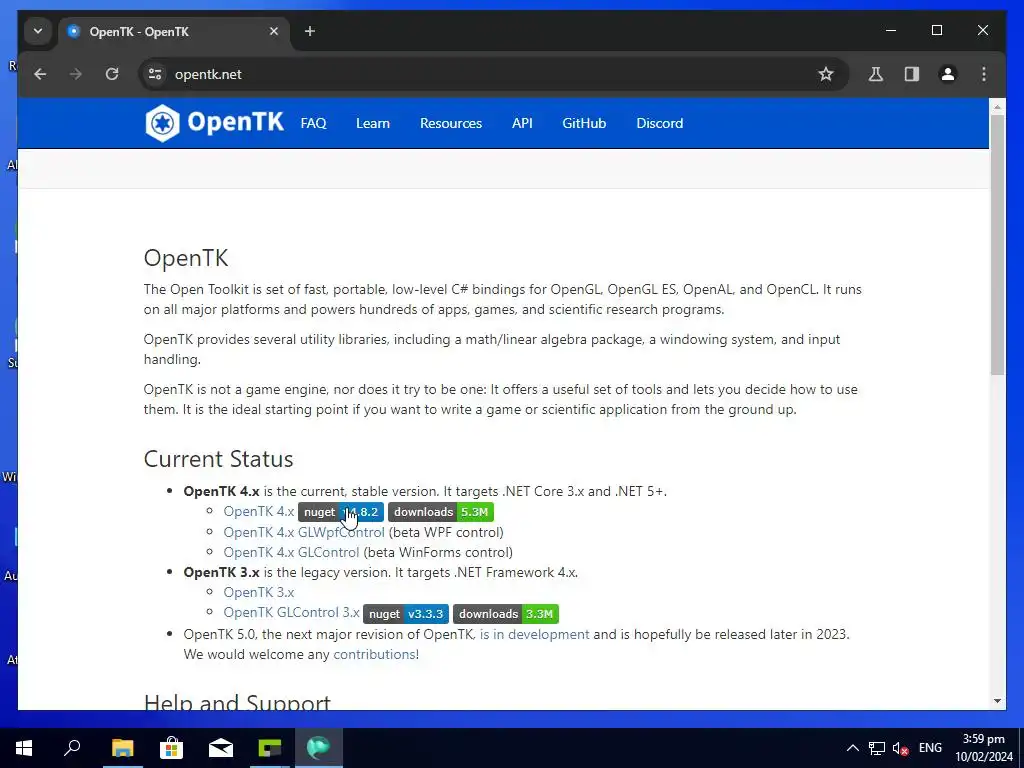Open OpenTK 4.x GLControl link
This screenshot has width=1024, height=768.
click(291, 552)
